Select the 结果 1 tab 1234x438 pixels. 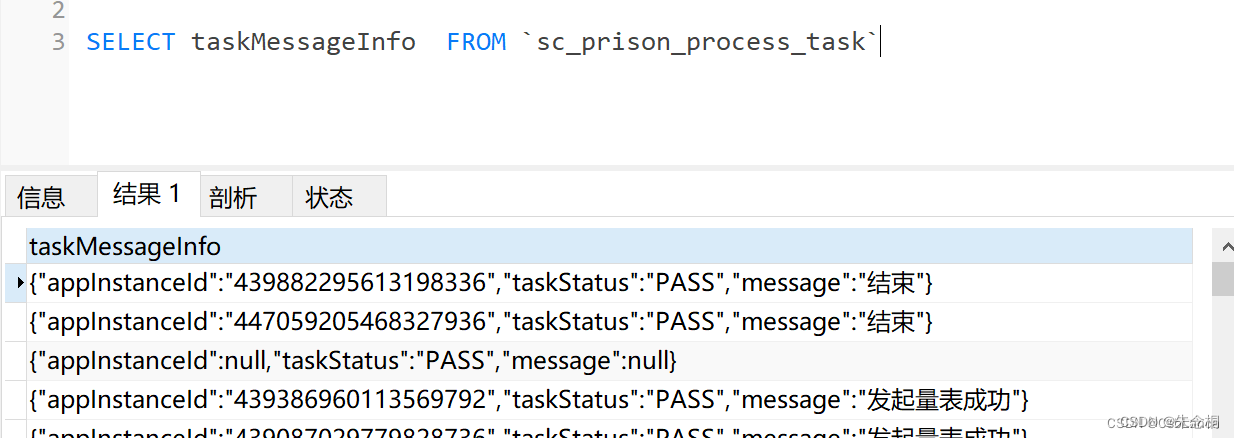pos(146,194)
